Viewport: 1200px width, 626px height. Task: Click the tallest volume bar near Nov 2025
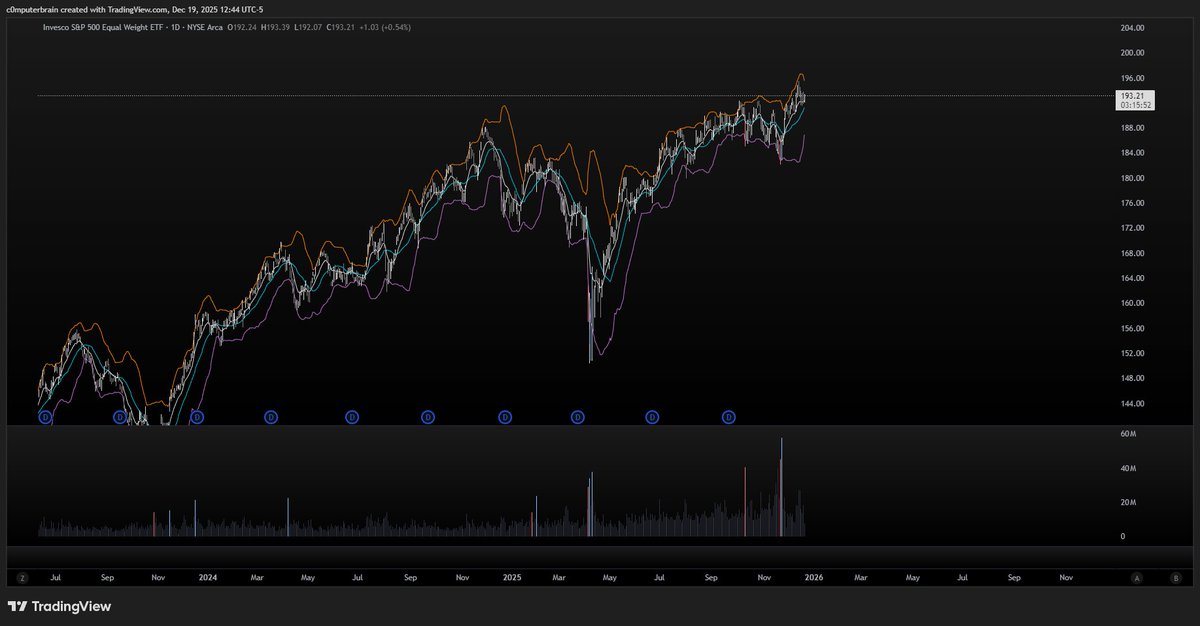coord(781,487)
